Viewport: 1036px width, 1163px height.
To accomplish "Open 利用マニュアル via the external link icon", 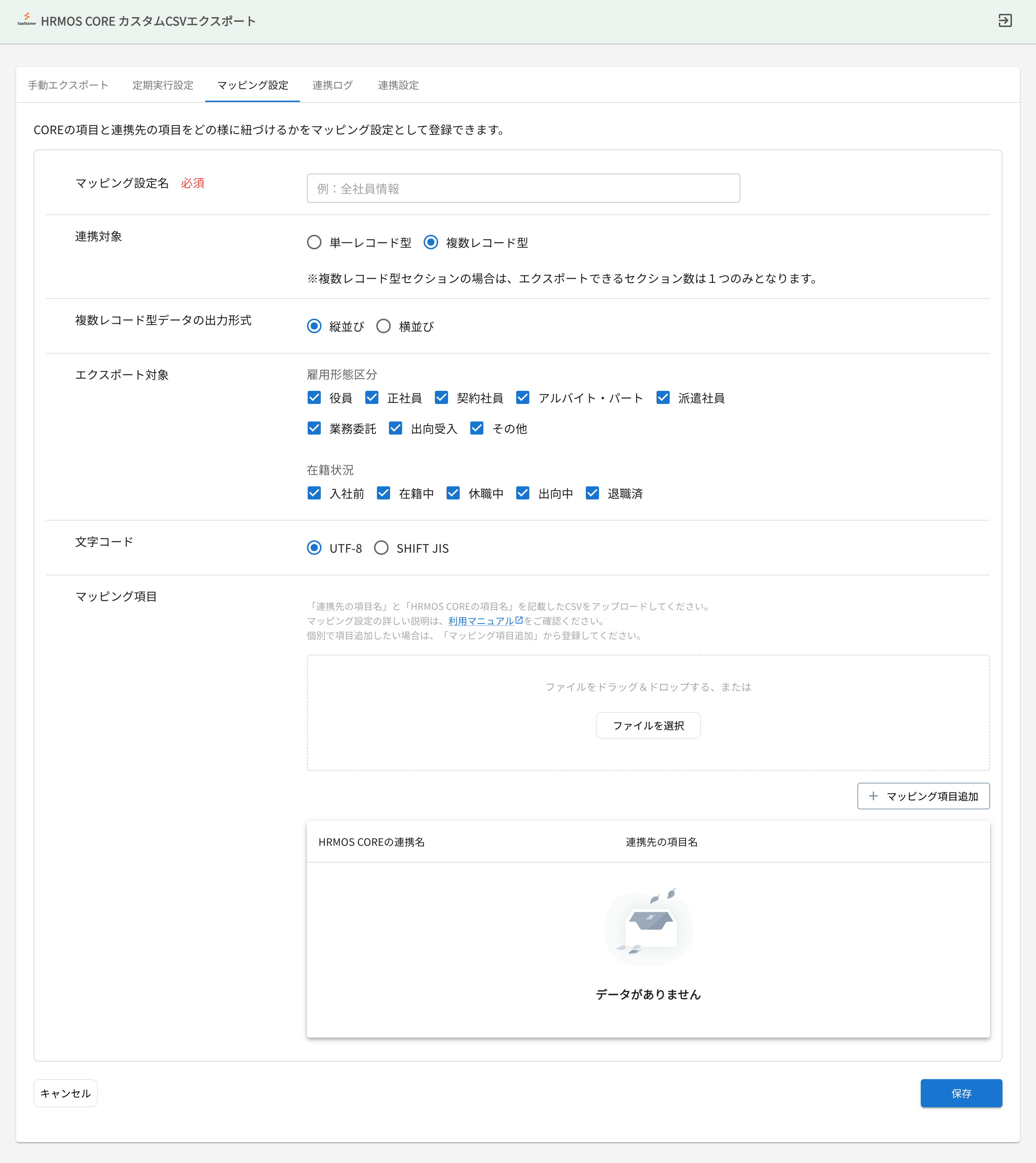I will (x=519, y=621).
